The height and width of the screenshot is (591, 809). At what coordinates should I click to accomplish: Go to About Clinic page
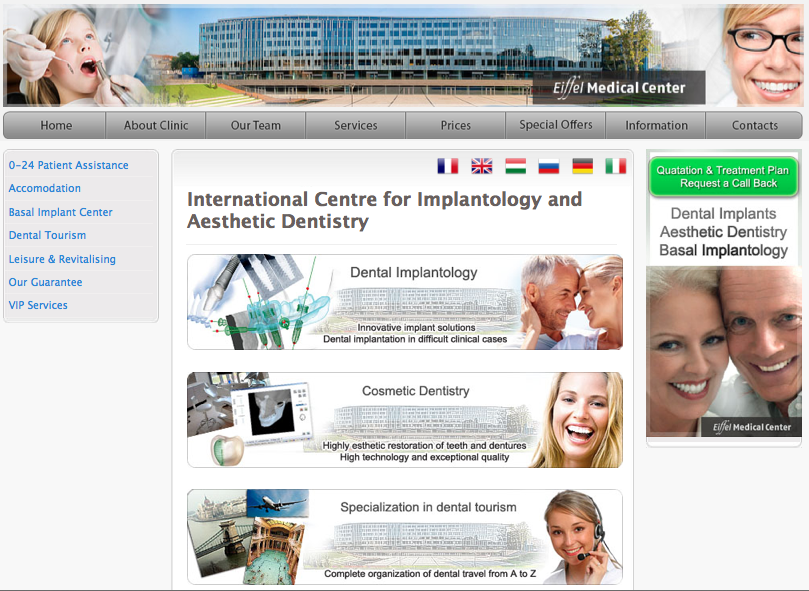point(156,125)
